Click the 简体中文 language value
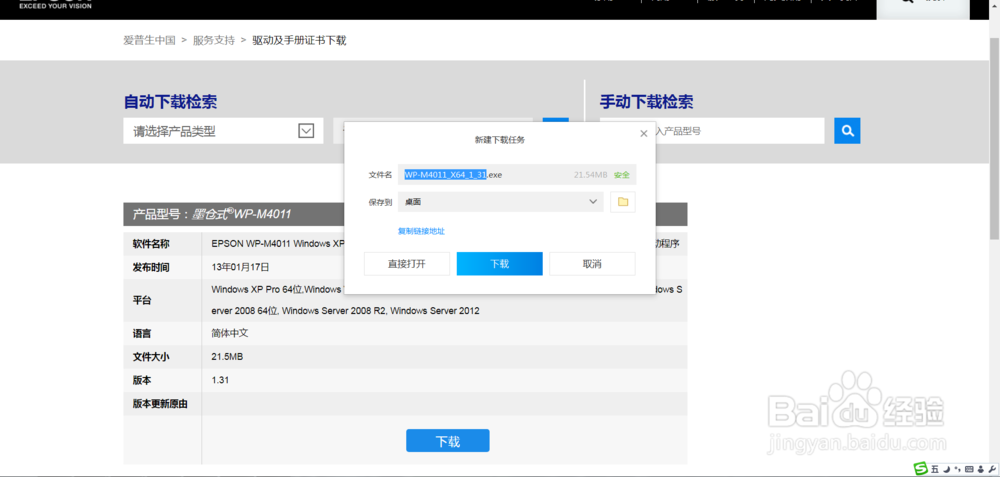1000x477 pixels. coord(230,334)
